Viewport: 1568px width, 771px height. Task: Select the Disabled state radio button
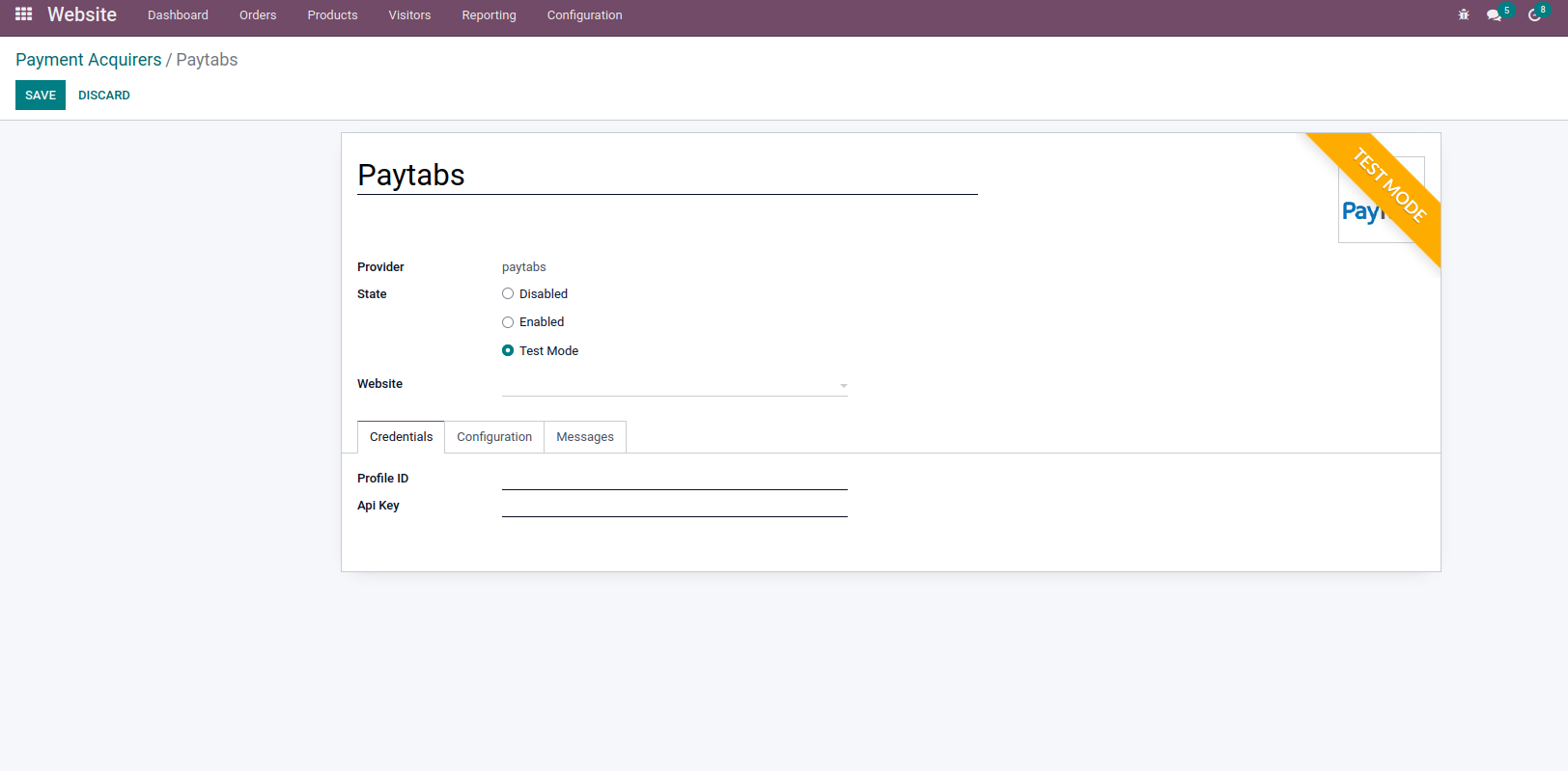(508, 293)
